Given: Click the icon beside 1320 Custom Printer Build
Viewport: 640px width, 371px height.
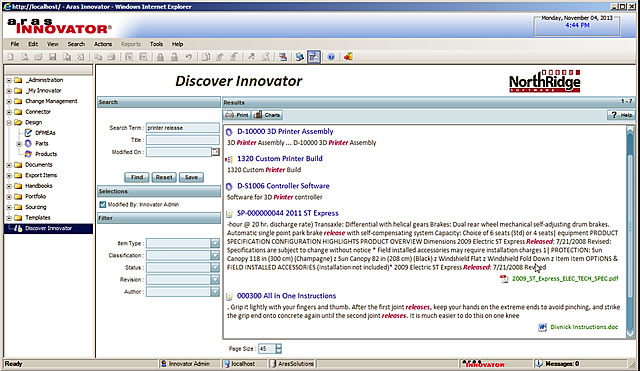Looking at the screenshot, I should pyautogui.click(x=229, y=159).
